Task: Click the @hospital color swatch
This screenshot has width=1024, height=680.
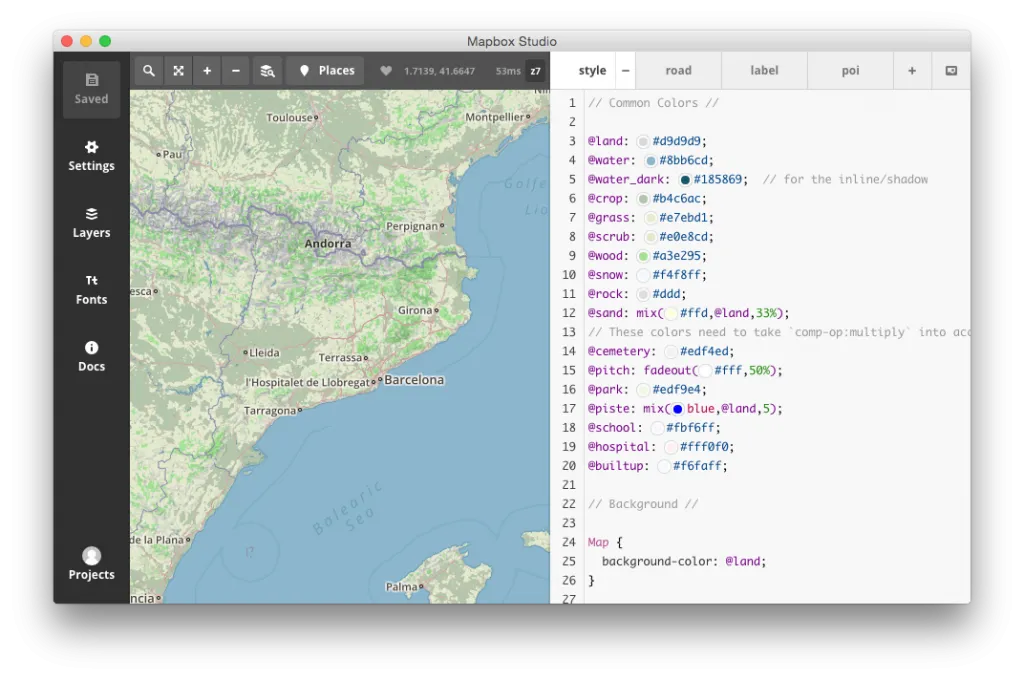Action: click(x=671, y=447)
